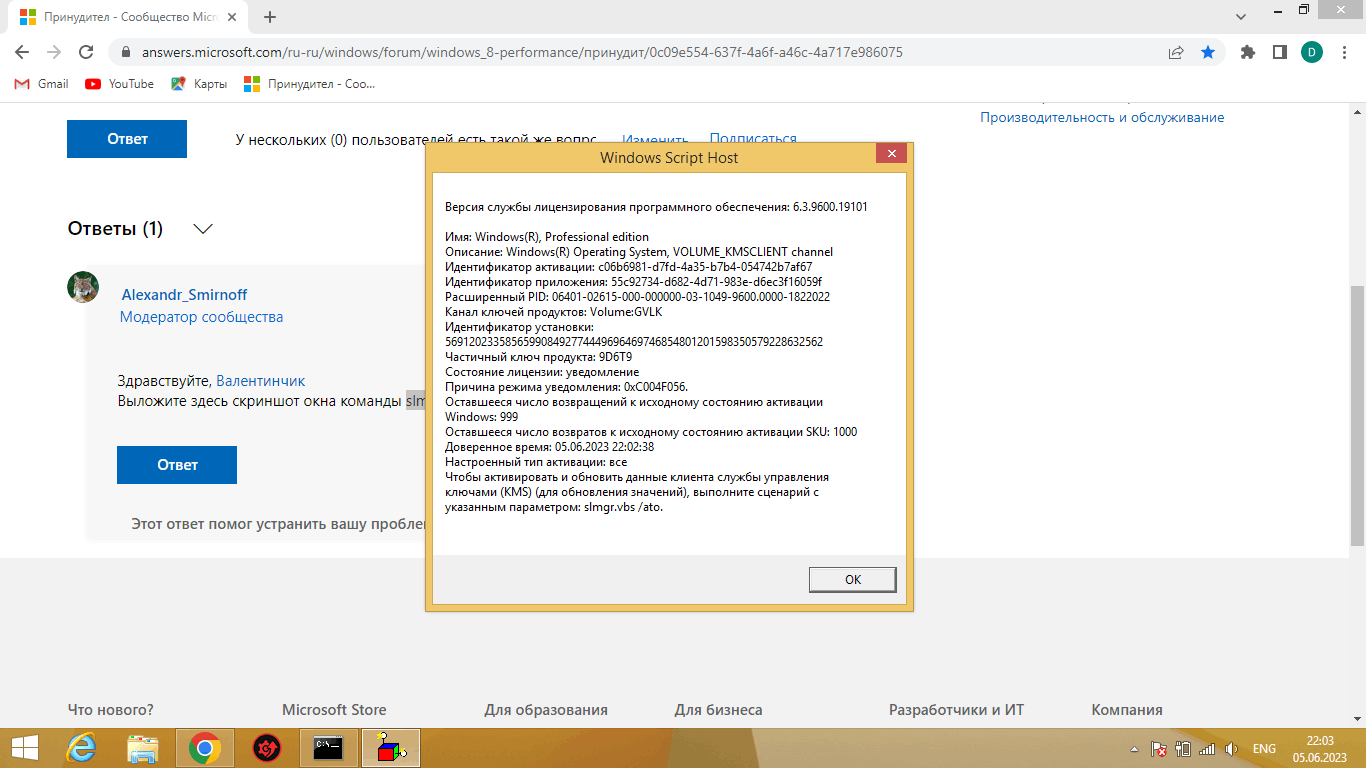Switch the ENG input language indicator

point(1264,748)
